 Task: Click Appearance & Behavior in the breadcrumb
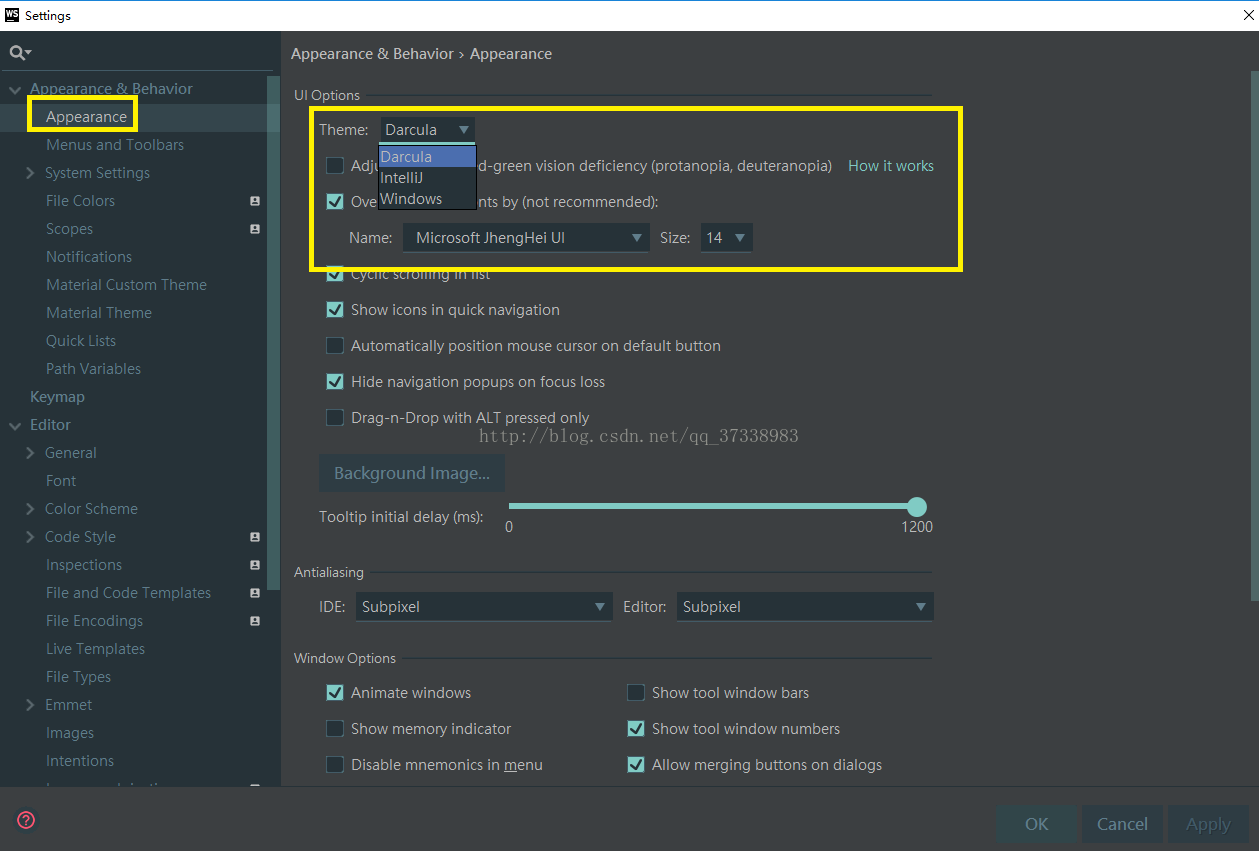[372, 54]
